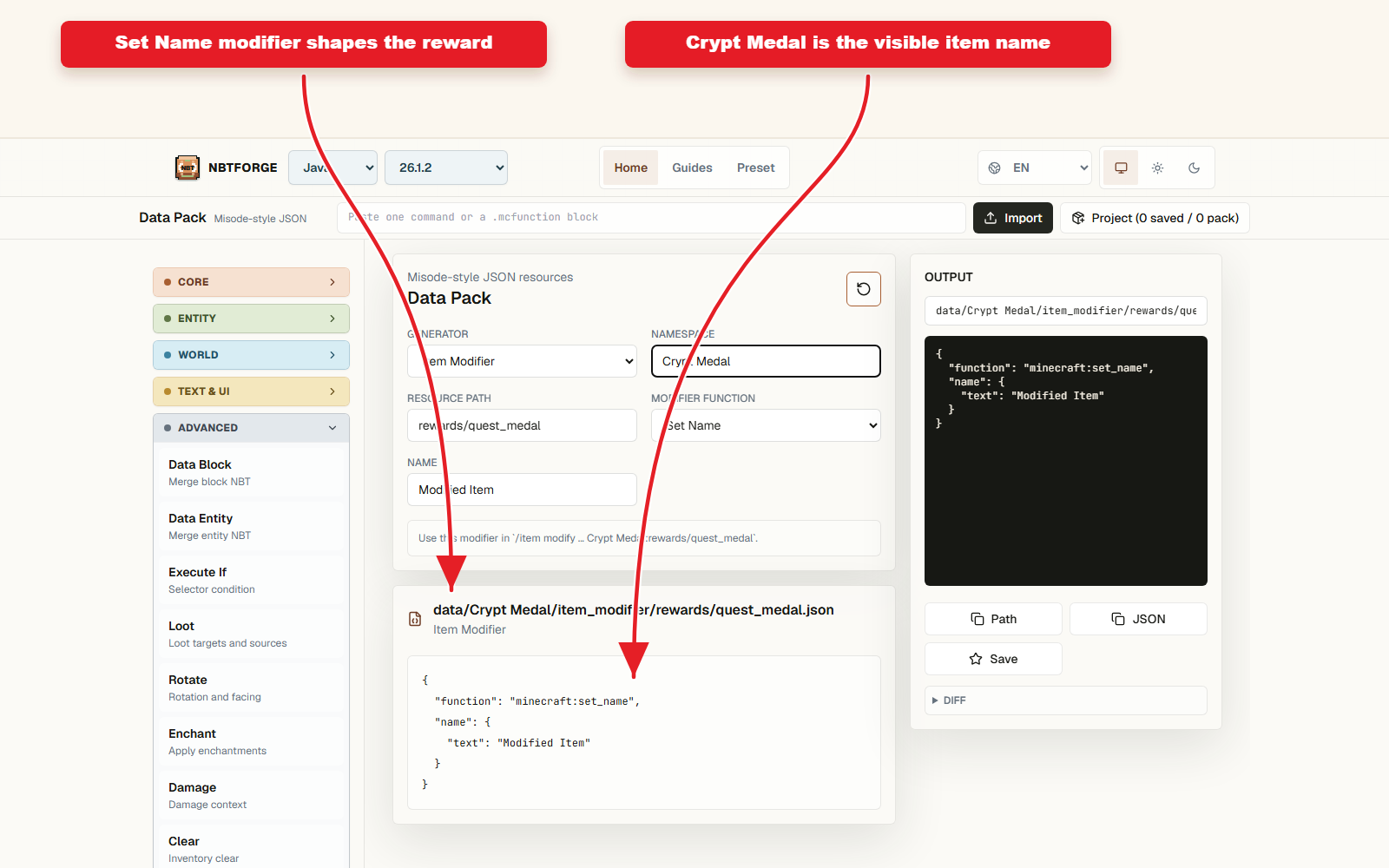Viewport: 1389px width, 868px height.
Task: Open the Generator Item Modifier dropdown
Action: coord(522,361)
